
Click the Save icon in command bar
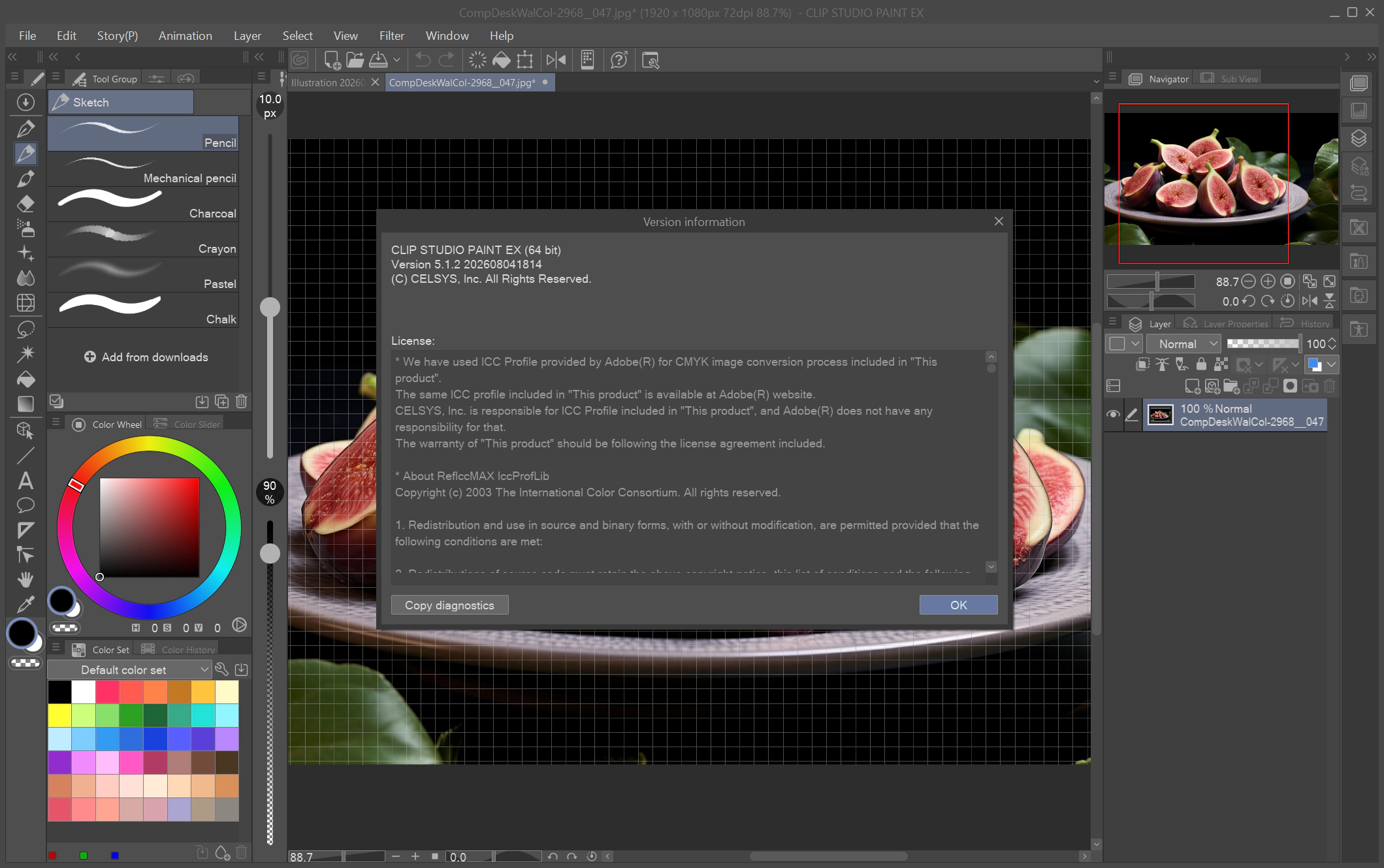379,60
